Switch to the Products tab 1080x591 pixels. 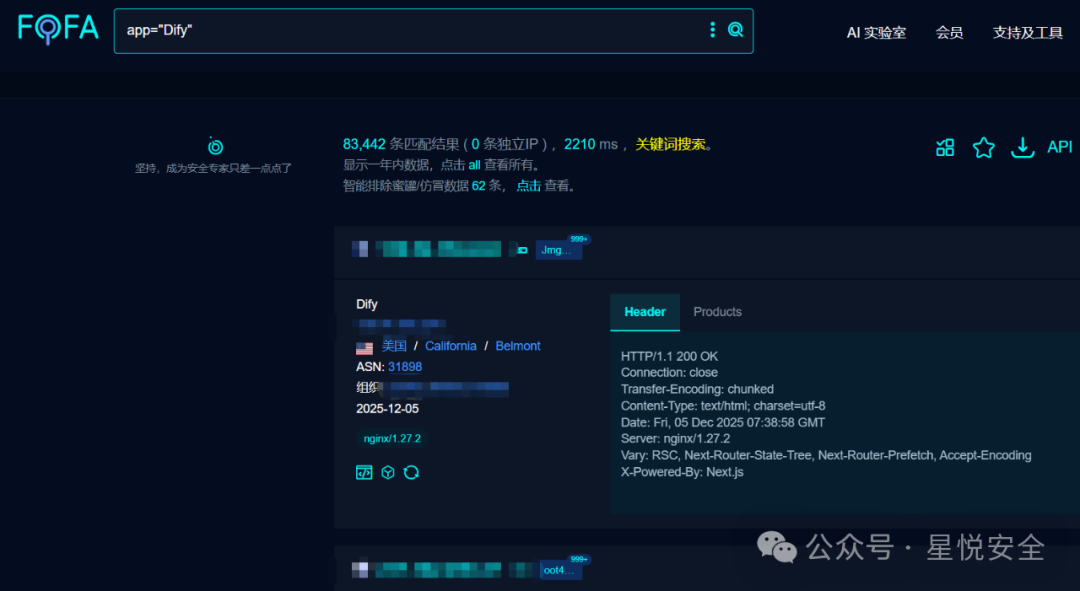tap(717, 312)
